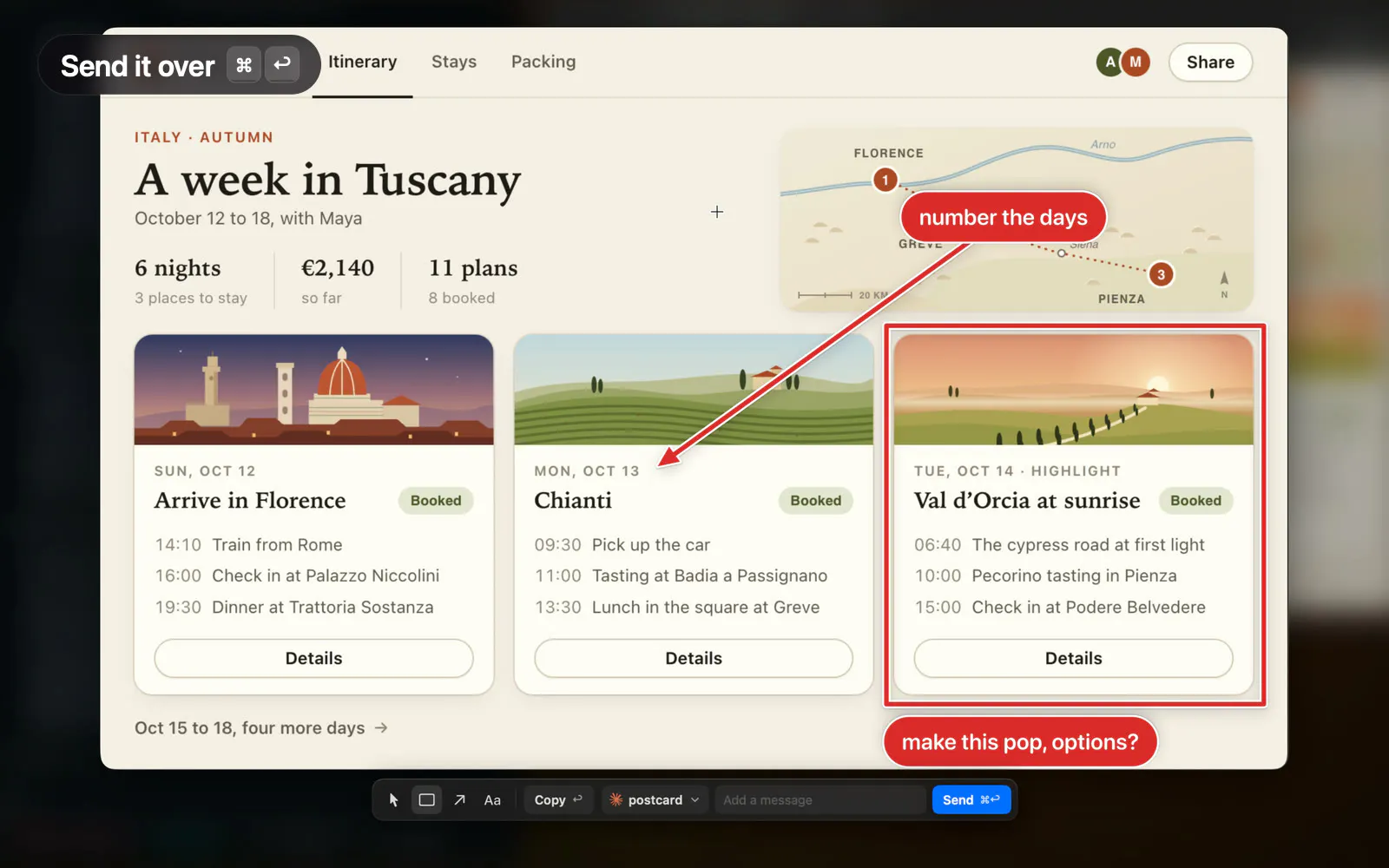Click the Val d'Orcia sunrise card image

(x=1074, y=390)
